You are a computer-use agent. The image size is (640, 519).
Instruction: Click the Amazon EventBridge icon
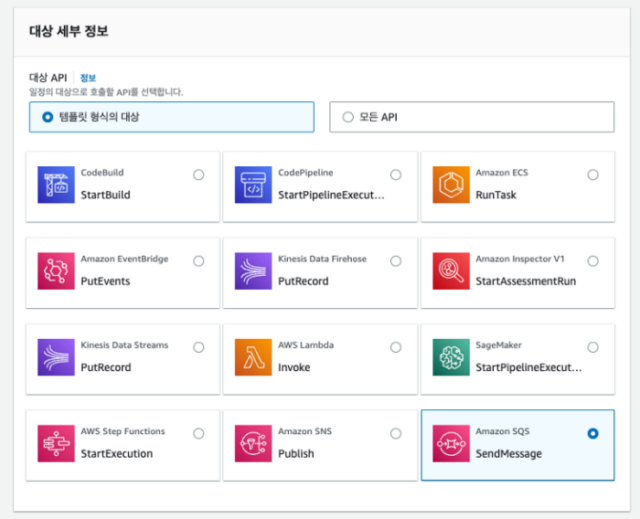(x=56, y=271)
